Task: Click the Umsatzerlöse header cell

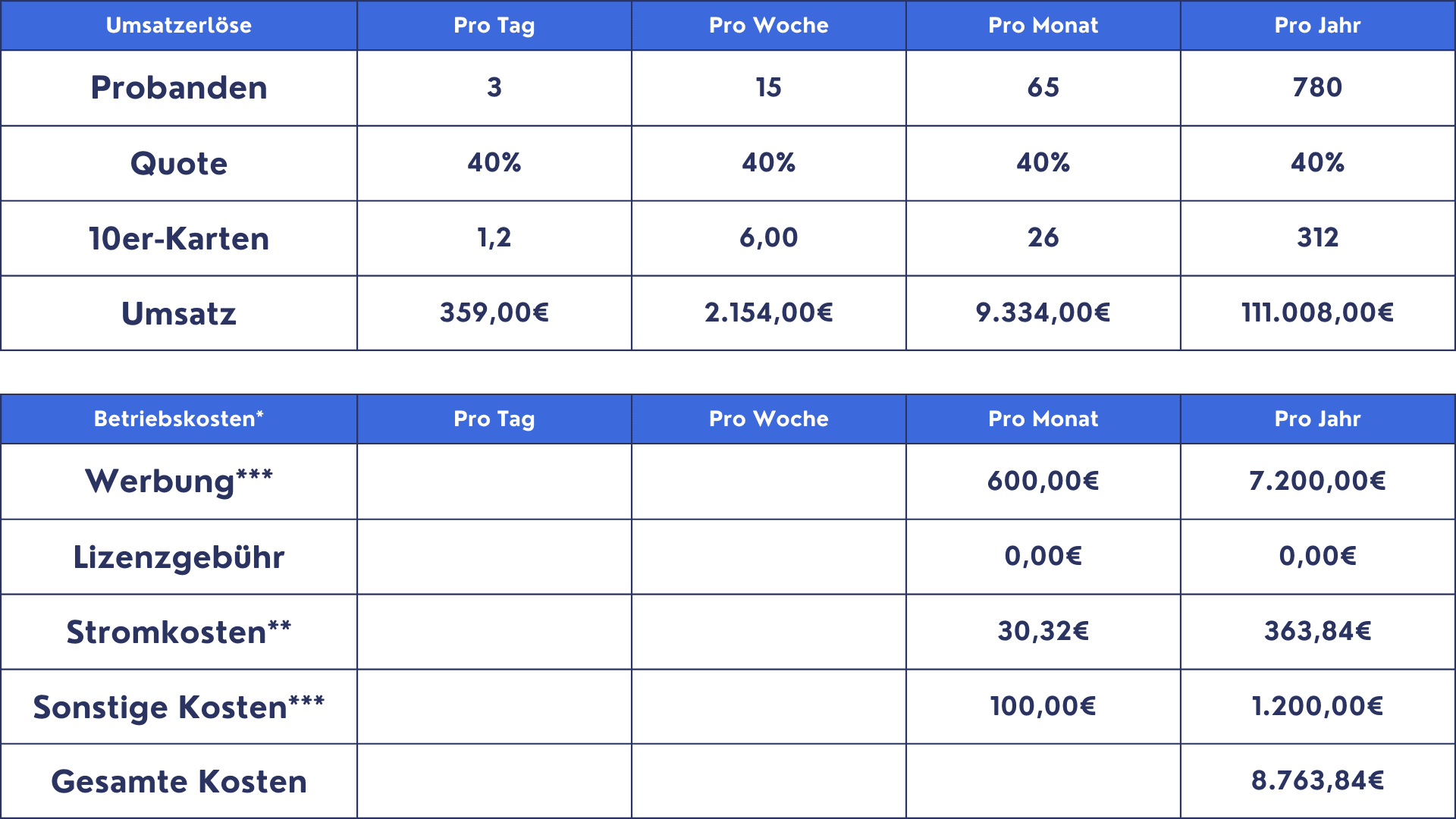Action: 179,26
